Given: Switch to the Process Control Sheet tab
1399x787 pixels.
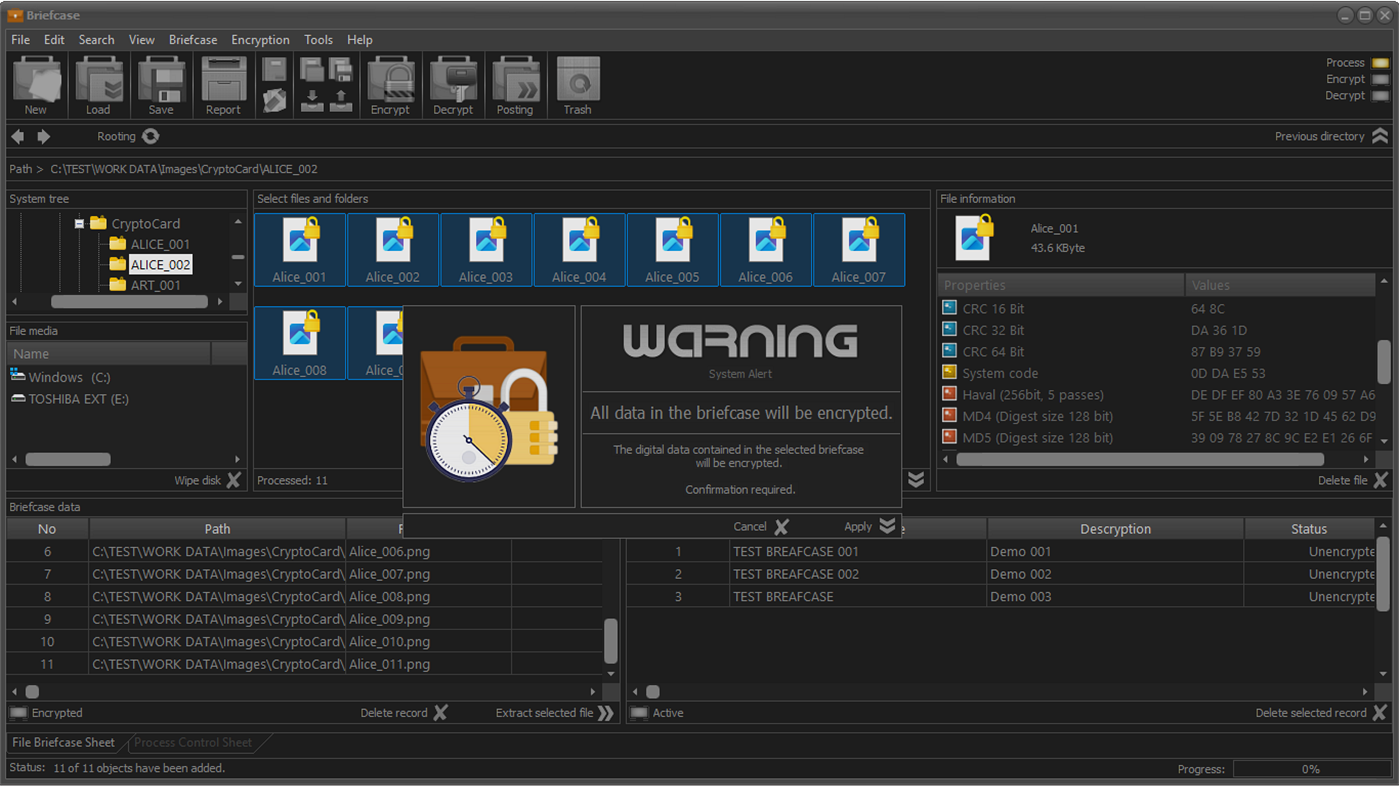Looking at the screenshot, I should click(x=192, y=742).
